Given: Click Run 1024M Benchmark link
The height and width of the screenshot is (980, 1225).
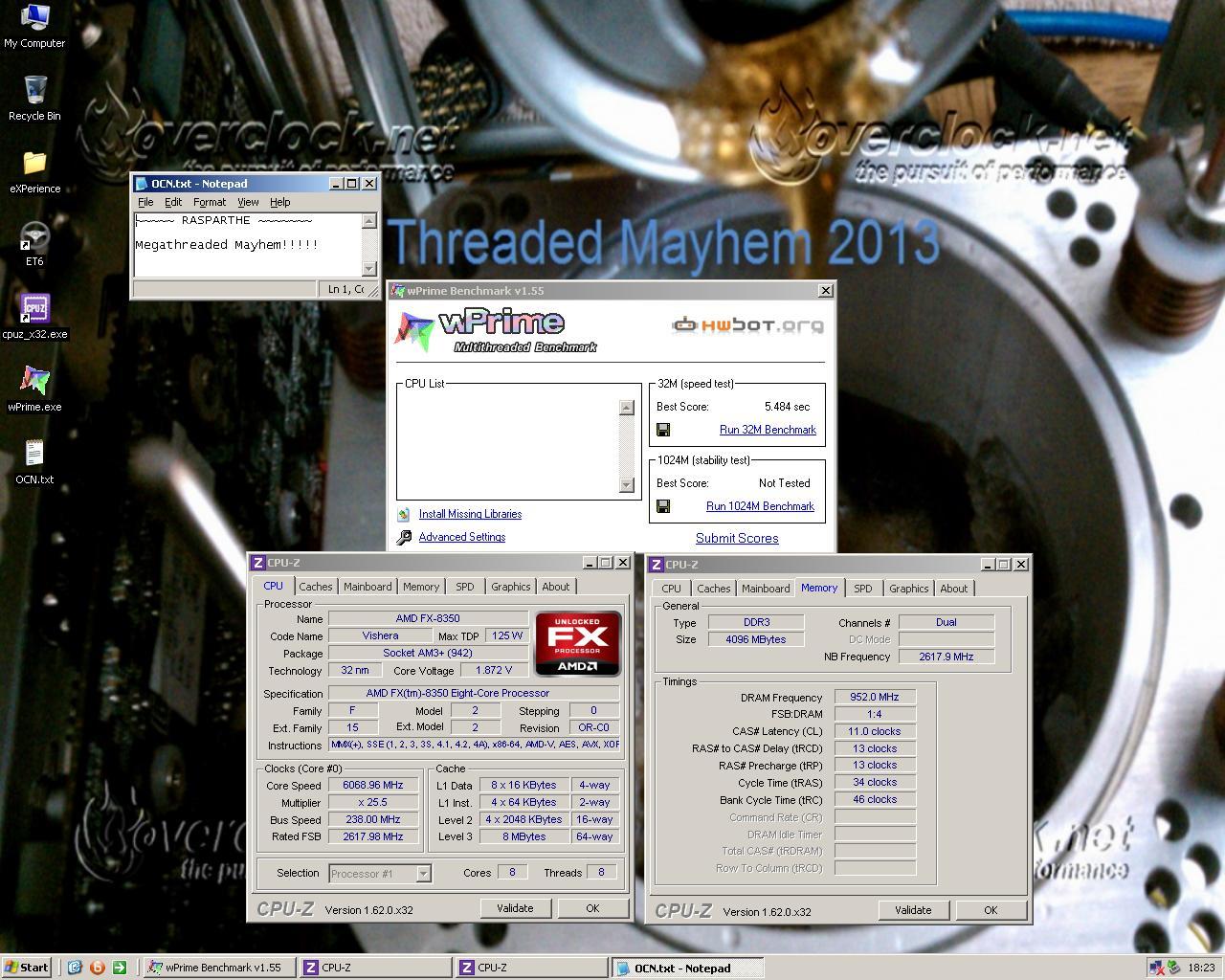Looking at the screenshot, I should 760,506.
